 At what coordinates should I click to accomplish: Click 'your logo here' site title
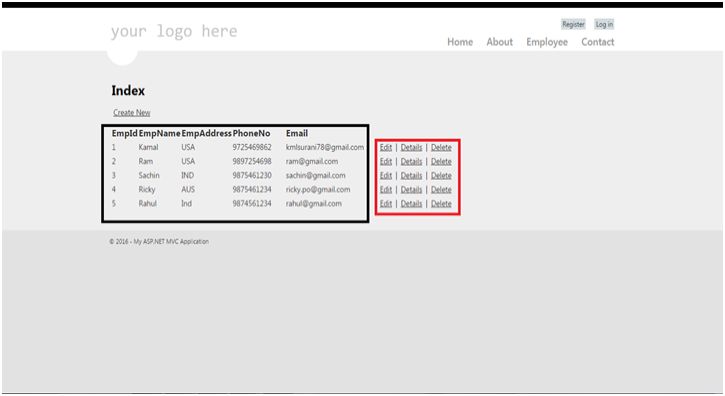click(174, 31)
